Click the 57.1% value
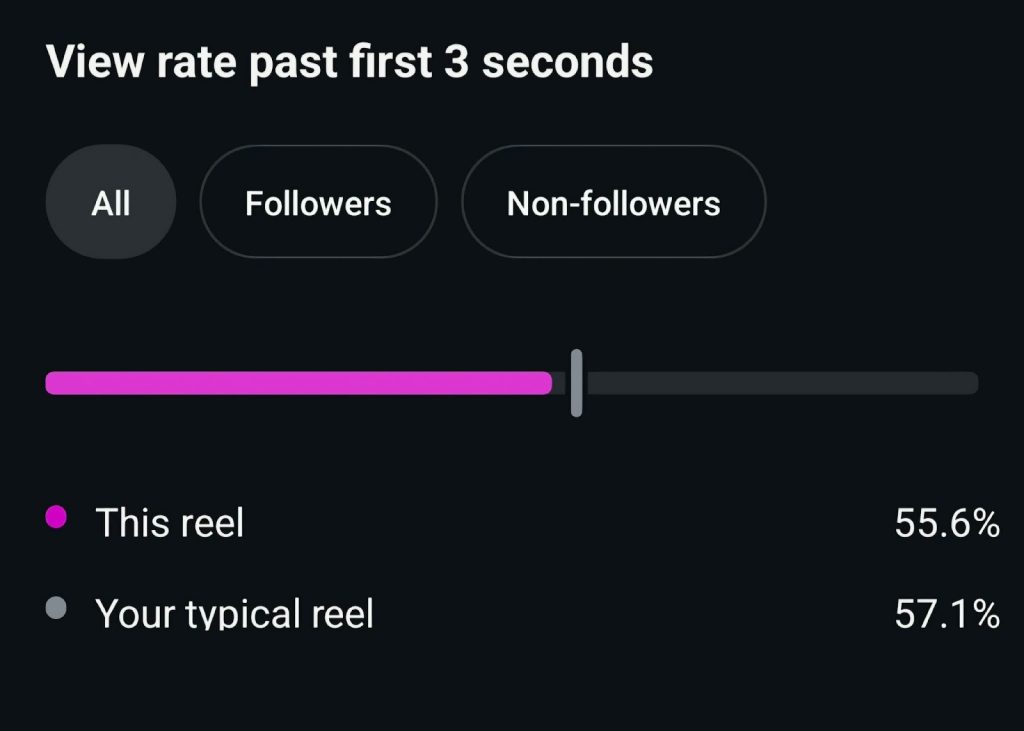 click(x=946, y=614)
